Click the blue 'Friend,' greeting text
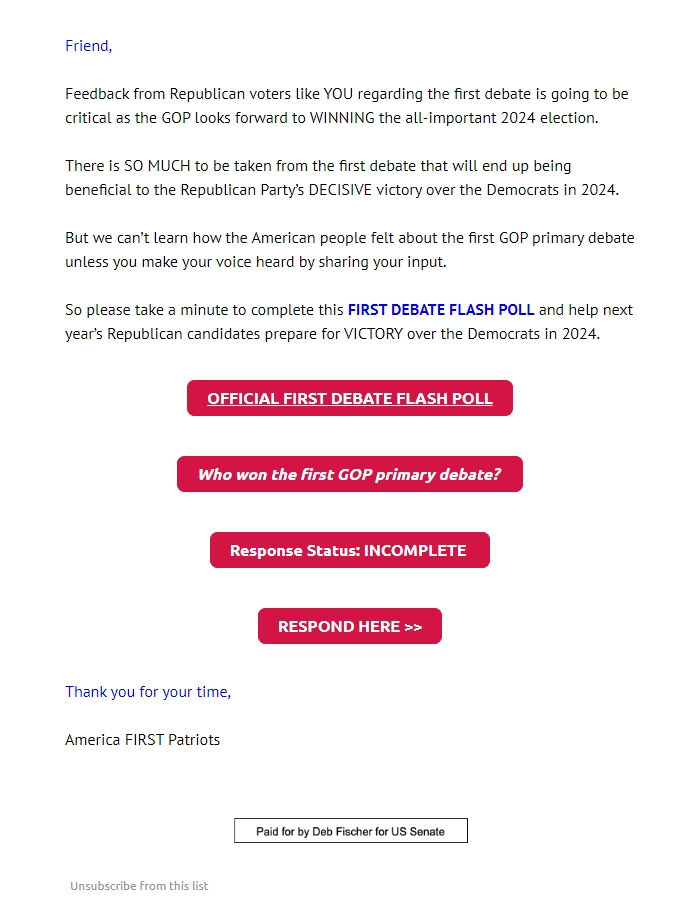 (87, 45)
